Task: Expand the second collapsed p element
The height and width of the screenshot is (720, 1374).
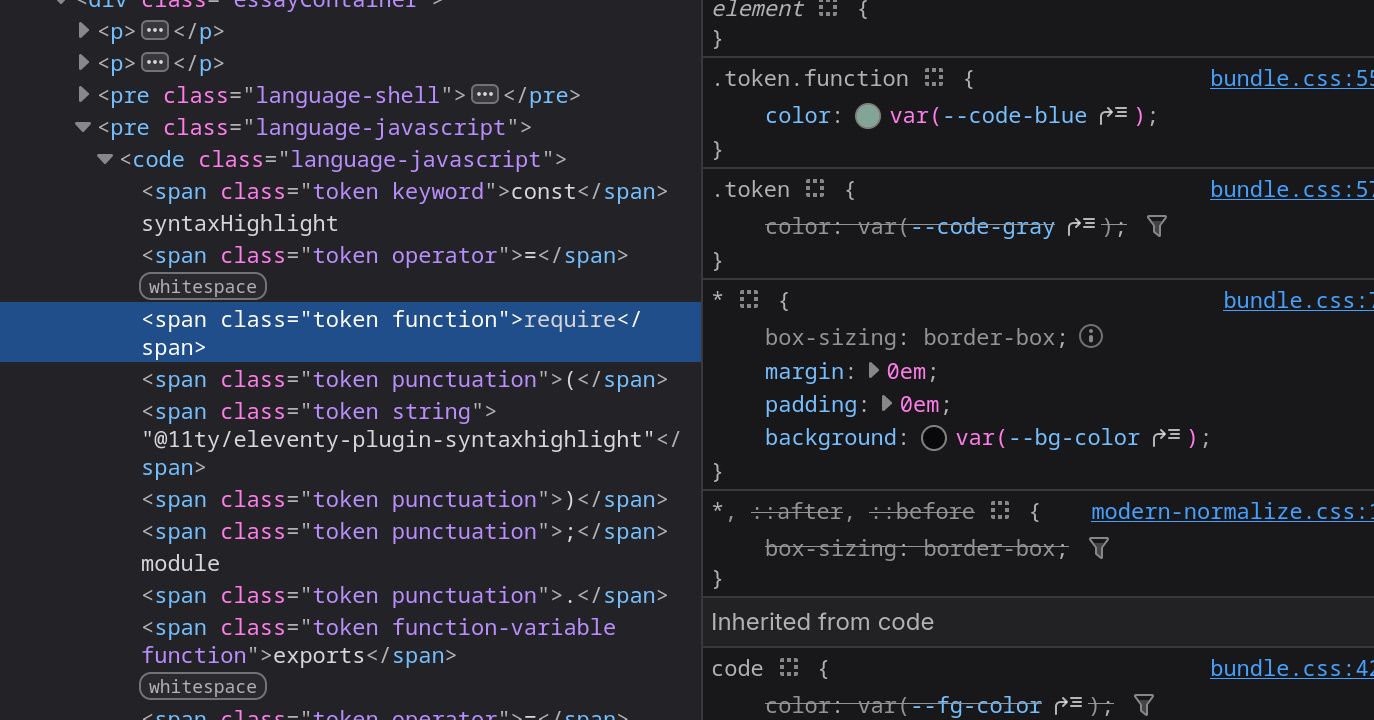Action: click(84, 63)
